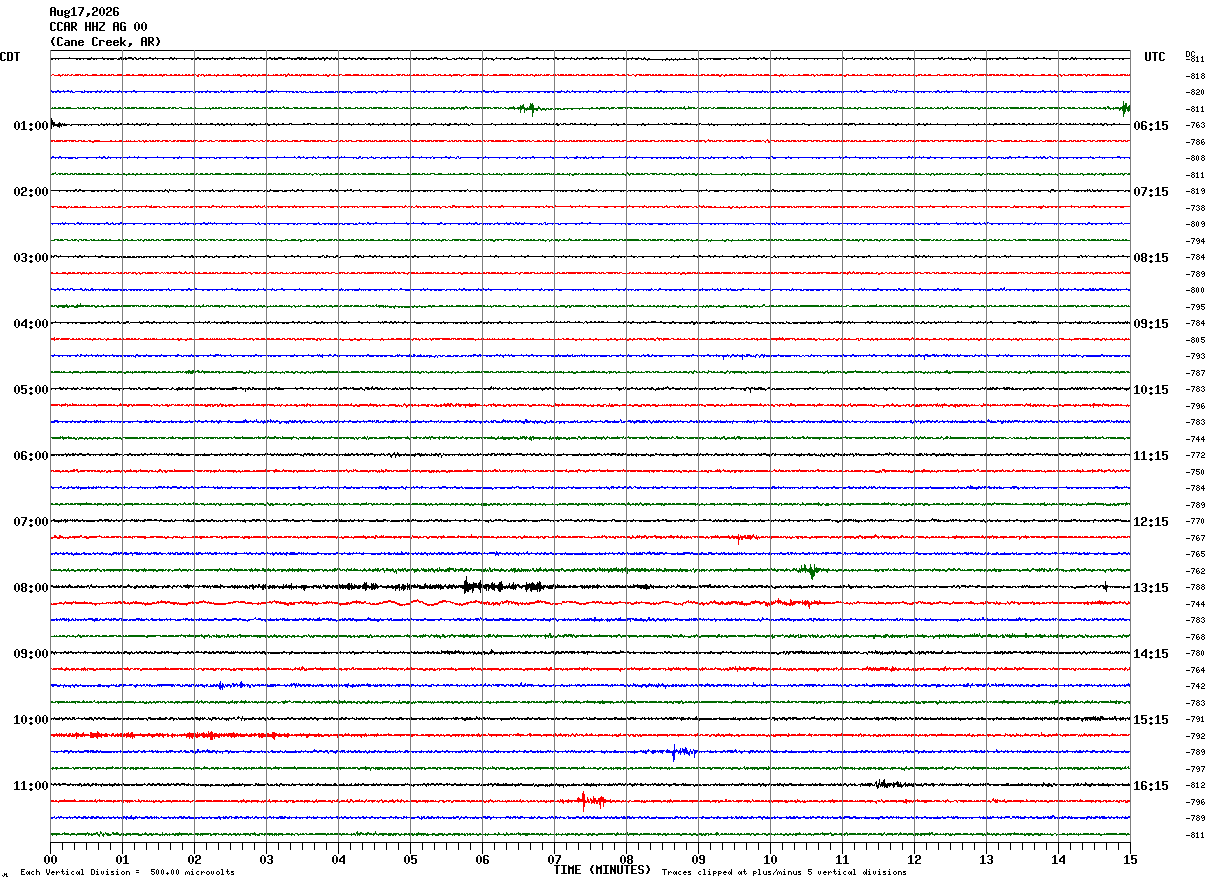Click the minute 15 axis tick label

(x=1130, y=859)
